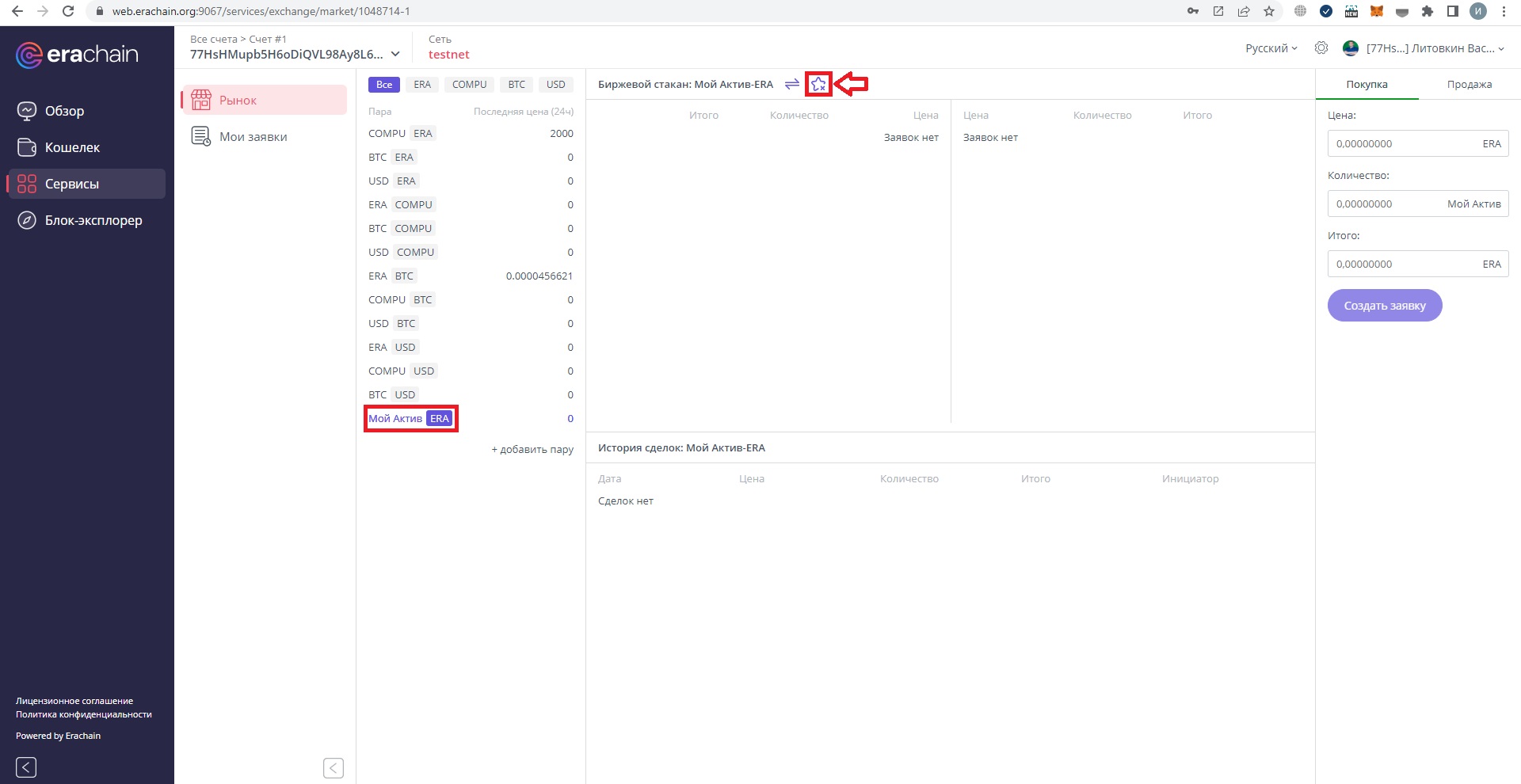Switch to the Продажа tab
Image resolution: width=1521 pixels, height=784 pixels.
point(1469,85)
